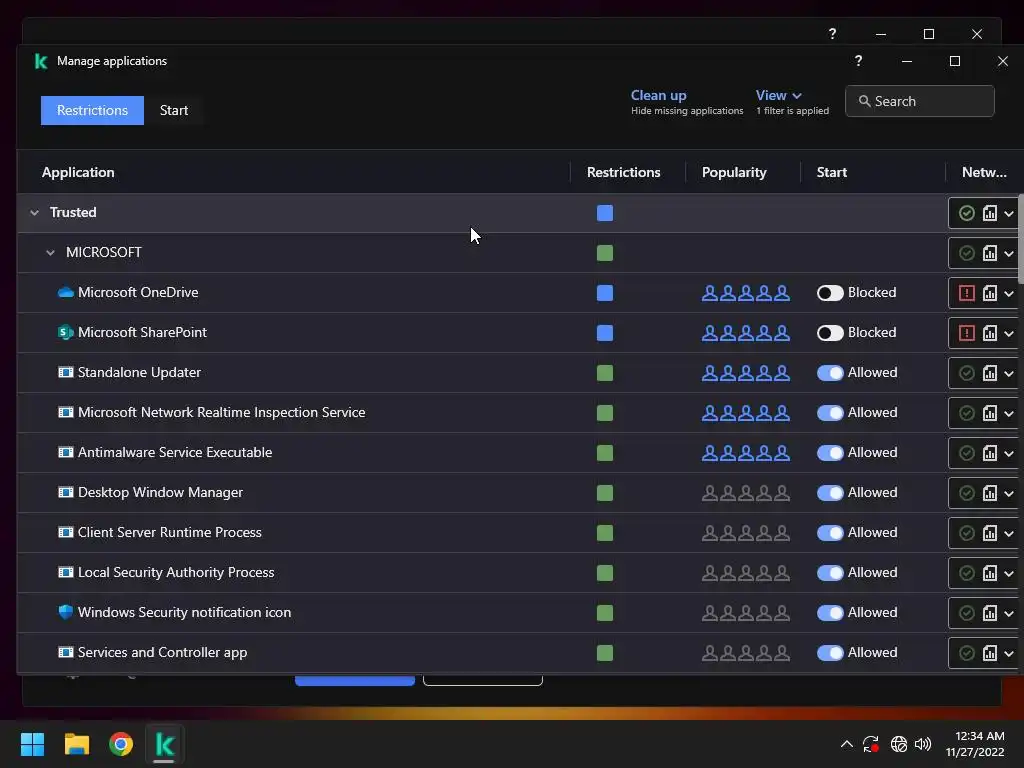Click the vertical scrollbar of application list
The width and height of the screenshot is (1024, 768).
click(x=1021, y=239)
